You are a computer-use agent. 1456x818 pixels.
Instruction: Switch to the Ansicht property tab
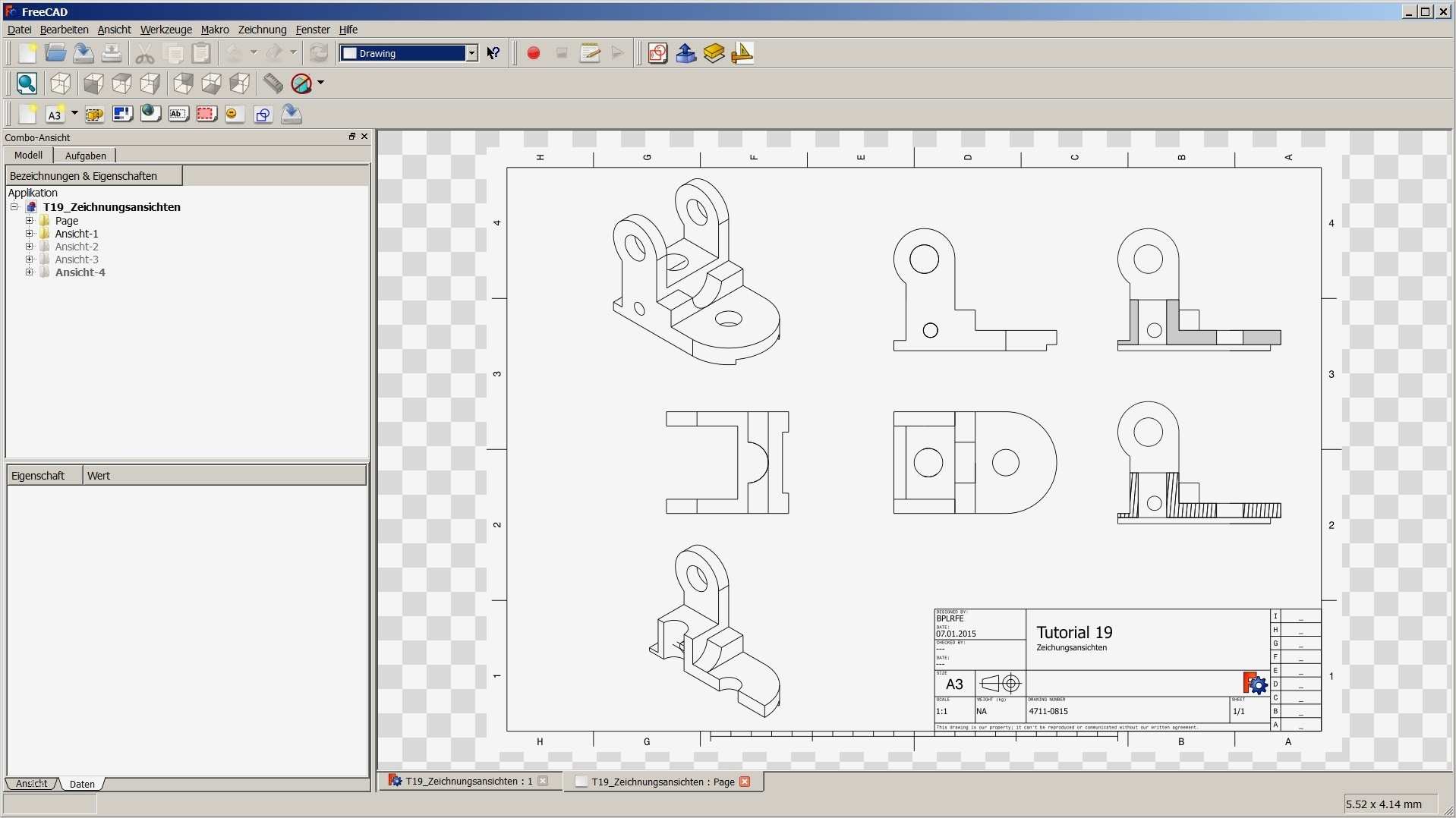(x=31, y=784)
